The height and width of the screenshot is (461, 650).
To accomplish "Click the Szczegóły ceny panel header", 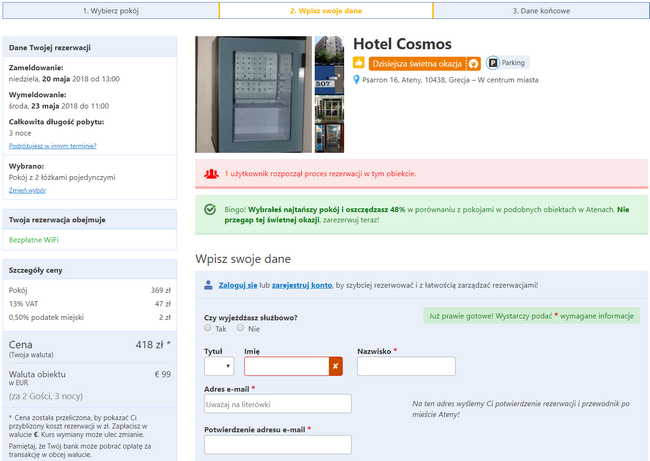I will pos(90,270).
